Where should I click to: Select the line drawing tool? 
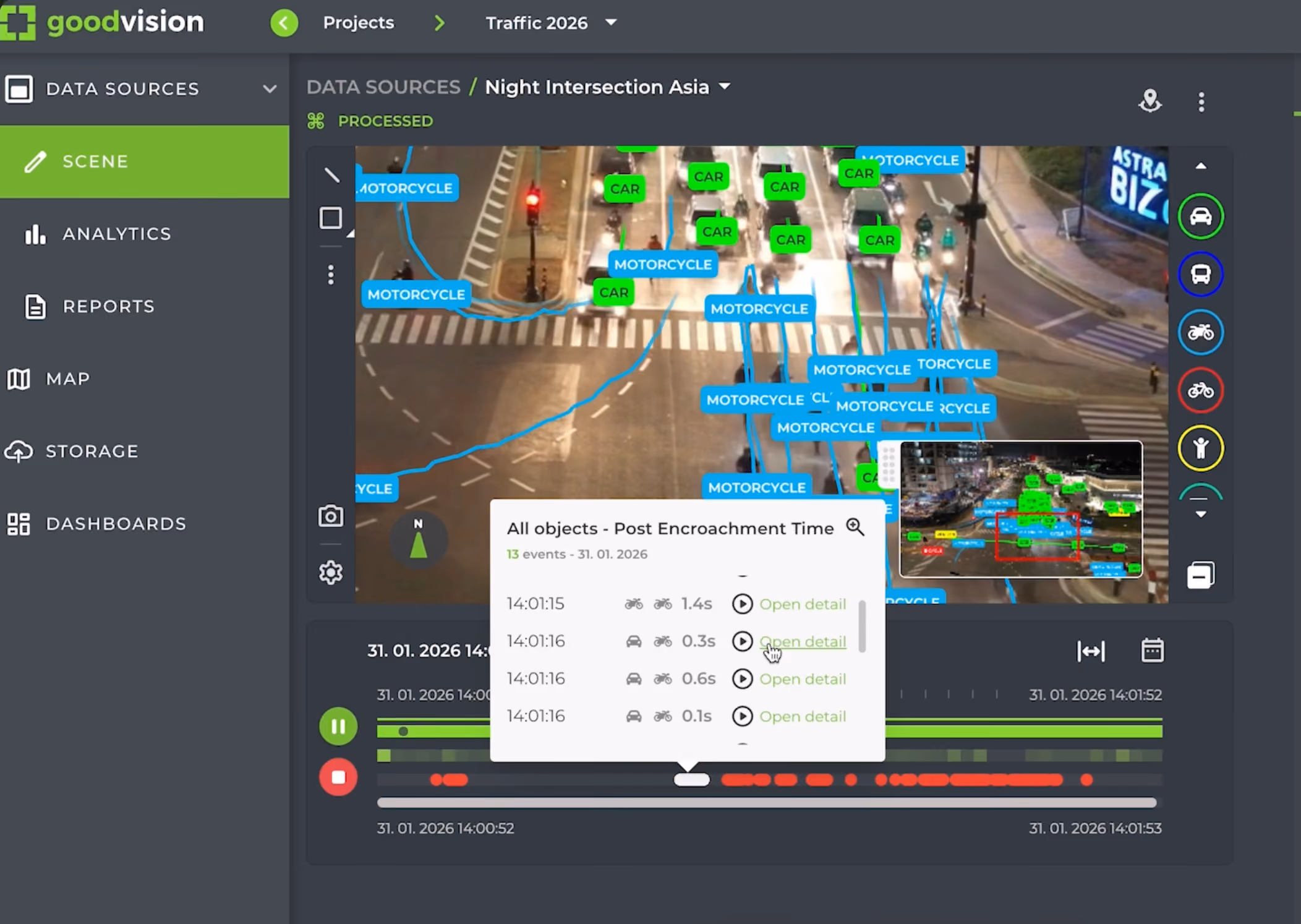pyautogui.click(x=331, y=175)
